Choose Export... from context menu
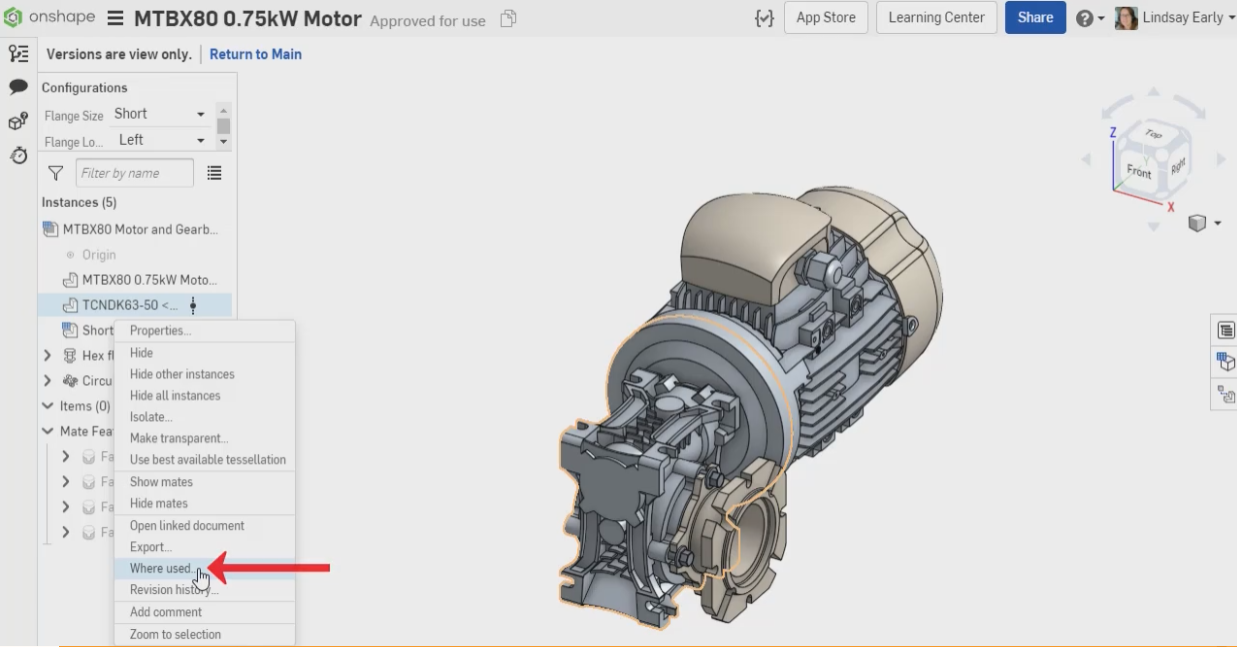1237x647 pixels. click(x=205, y=547)
